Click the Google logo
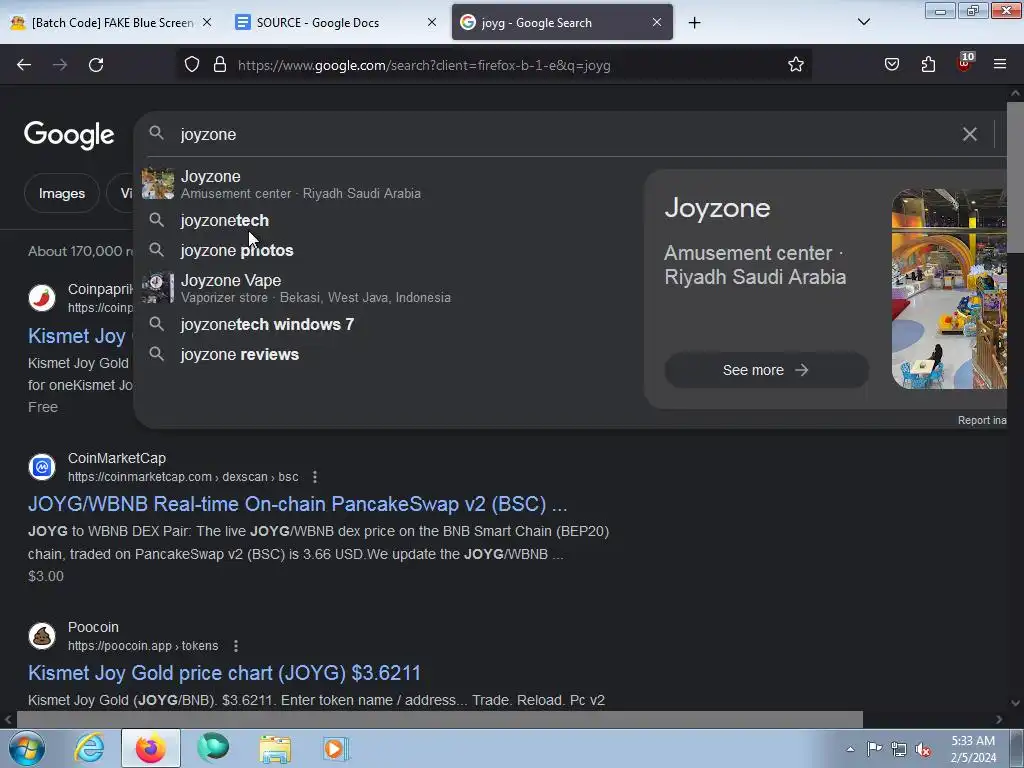The height and width of the screenshot is (768, 1024). (69, 135)
